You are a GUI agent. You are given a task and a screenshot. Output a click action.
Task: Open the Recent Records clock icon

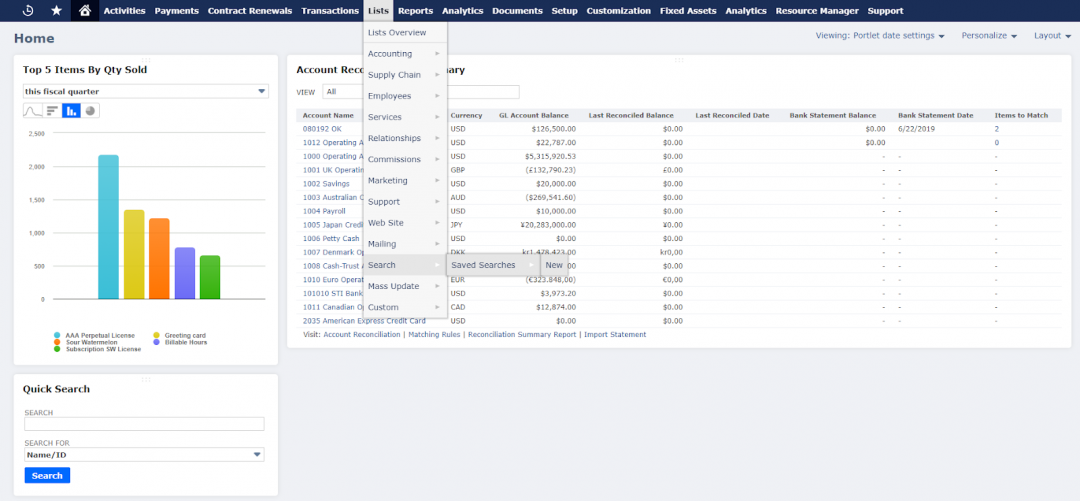(28, 10)
